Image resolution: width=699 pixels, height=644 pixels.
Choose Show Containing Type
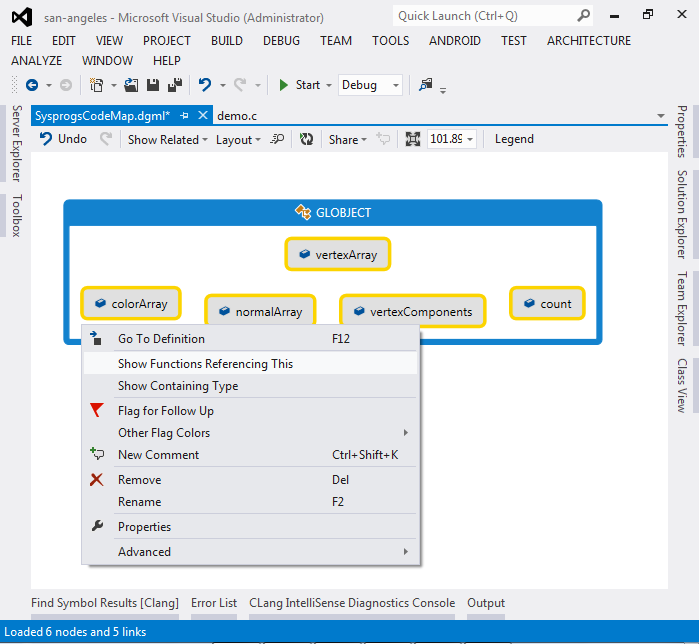251,386
